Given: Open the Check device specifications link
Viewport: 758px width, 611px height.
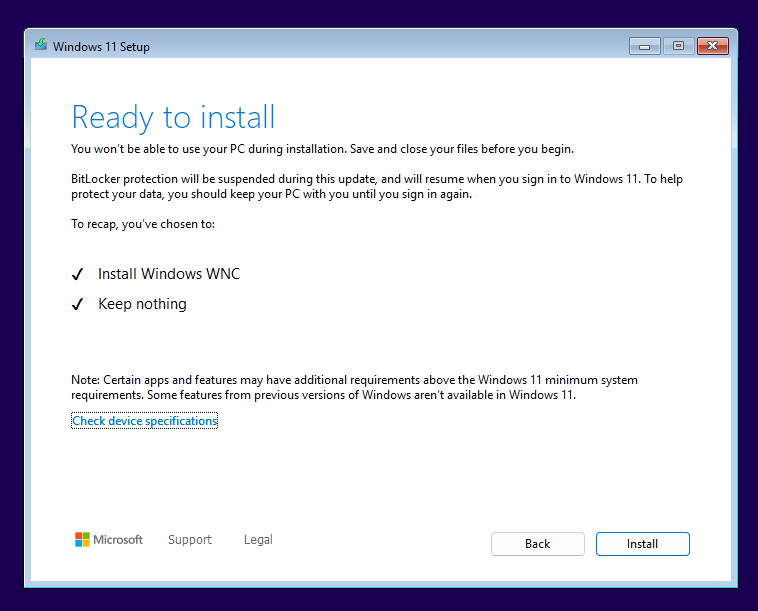Looking at the screenshot, I should [145, 421].
